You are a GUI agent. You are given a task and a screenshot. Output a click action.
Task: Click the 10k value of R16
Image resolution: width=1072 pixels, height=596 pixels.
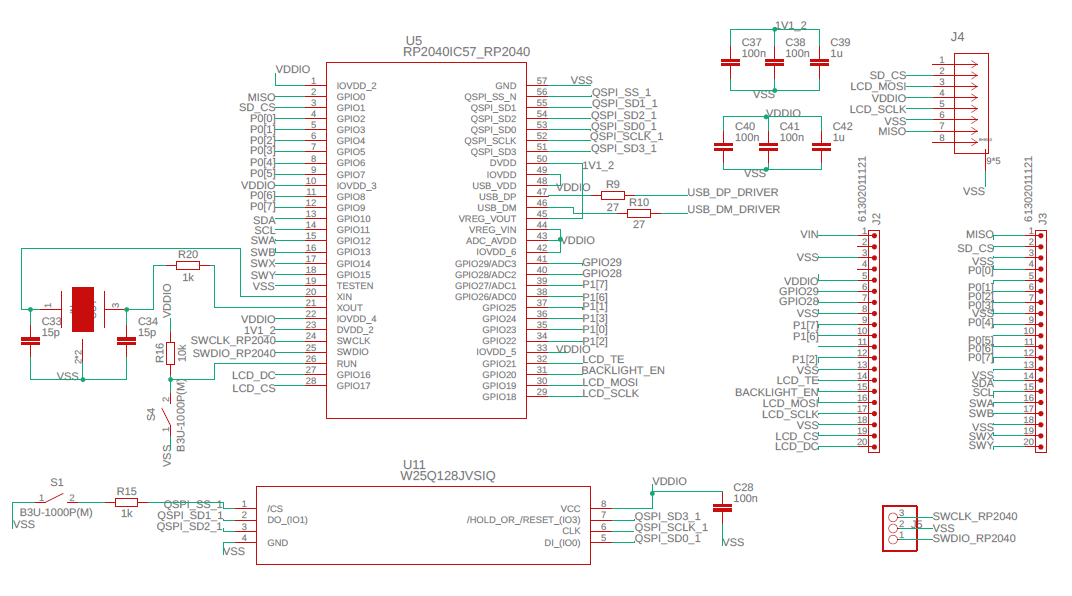click(183, 353)
